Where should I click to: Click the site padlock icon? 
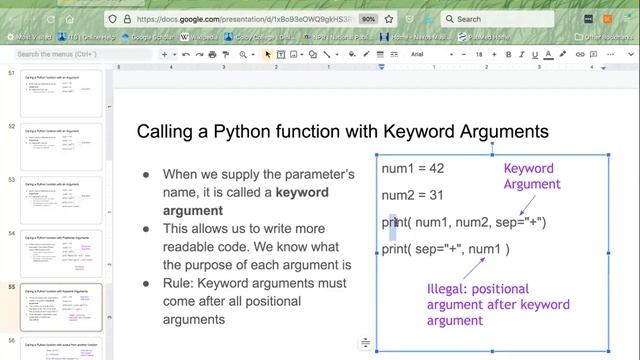(x=127, y=19)
